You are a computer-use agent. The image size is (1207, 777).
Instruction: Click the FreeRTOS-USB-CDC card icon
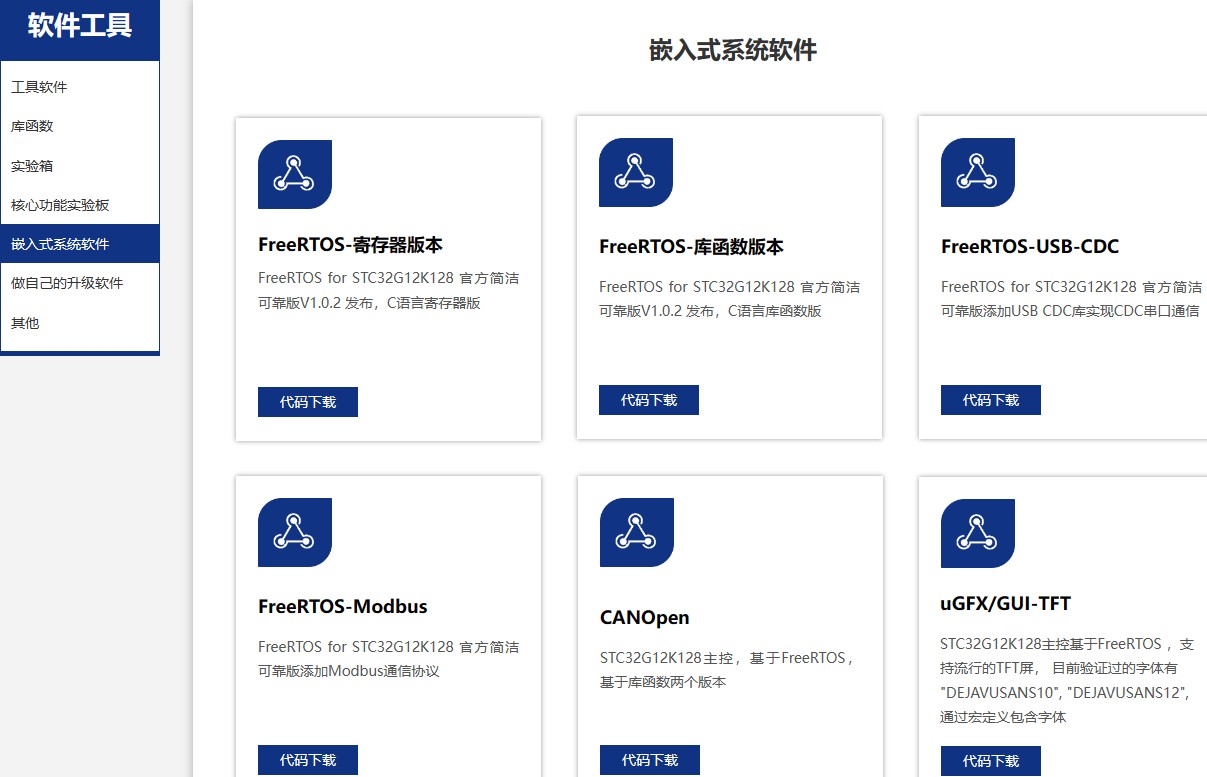pos(978,172)
